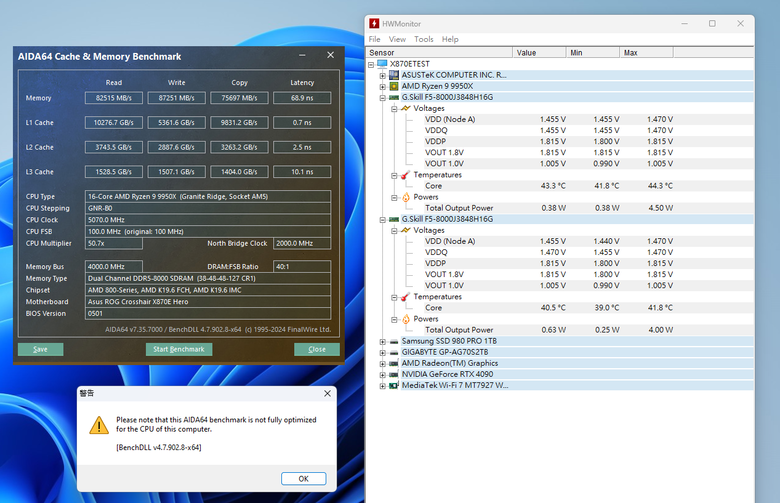Click second G.Skill Powers flame icon
The image size is (780, 503).
406,319
